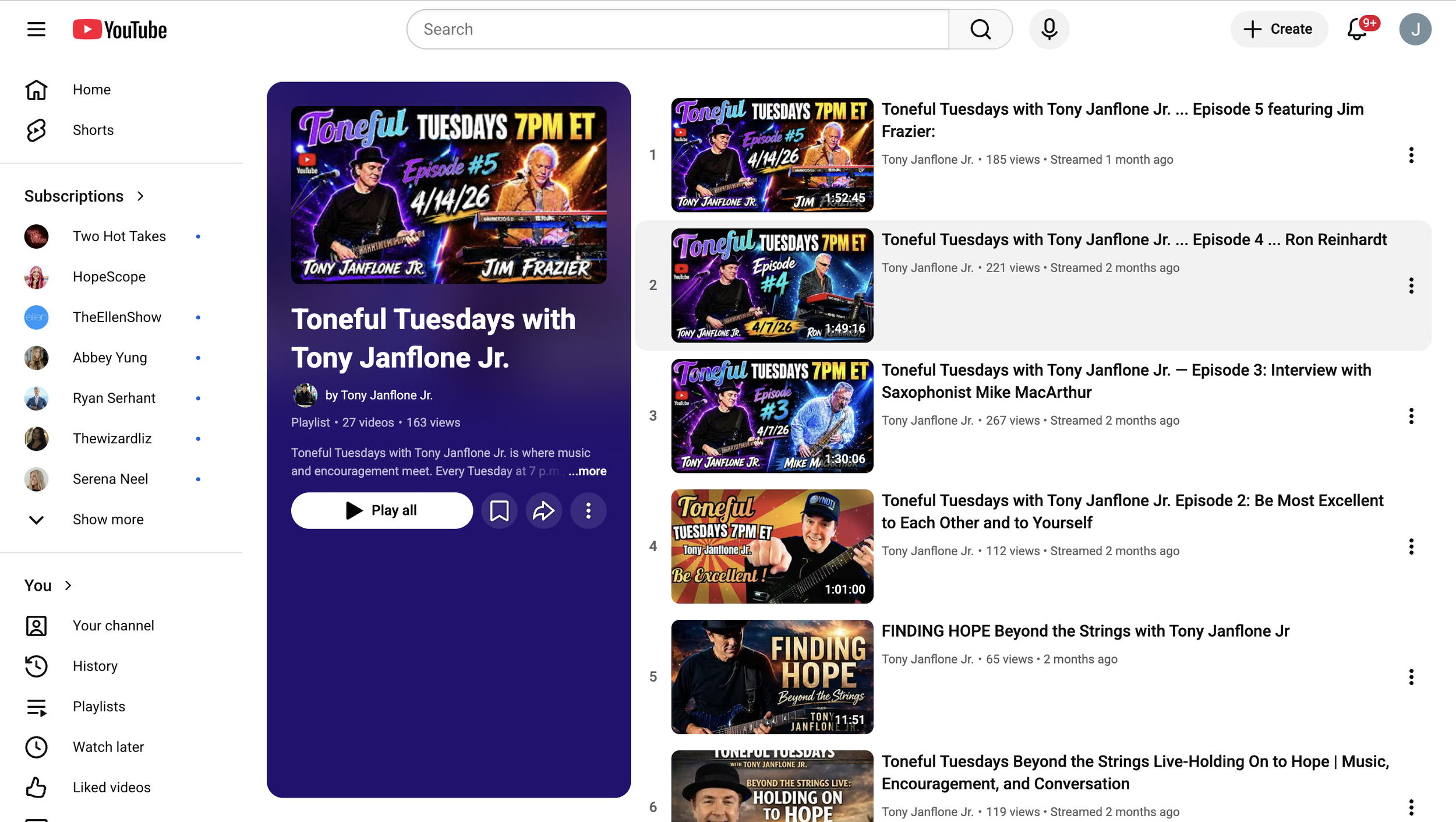1456x822 pixels.
Task: Open the account avatar menu
Action: (x=1415, y=29)
